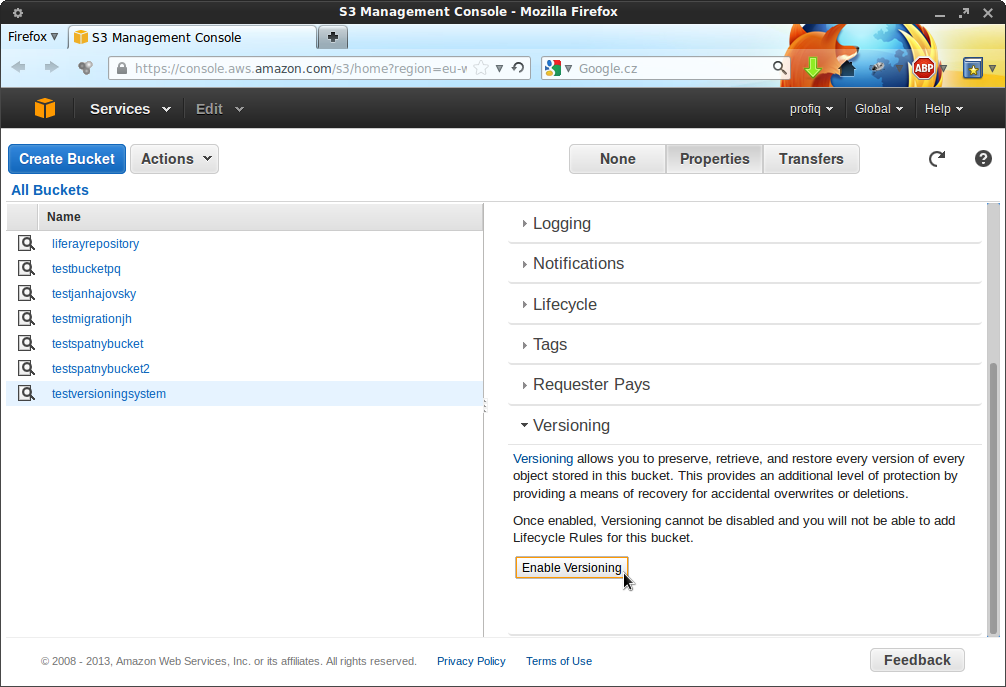Screen dimensions: 1006x687
Task: Click the green download arrow icon
Action: point(813,67)
